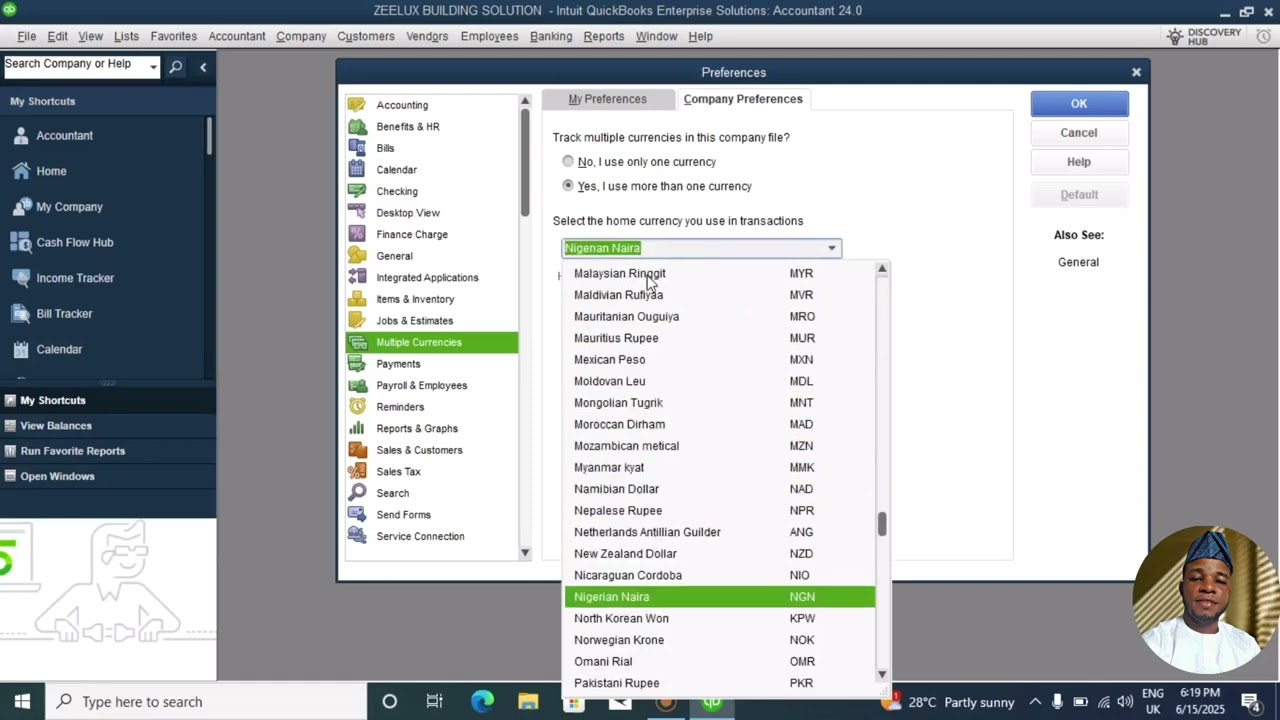The height and width of the screenshot is (720, 1280).
Task: Select the Checking preference icon
Action: tap(357, 191)
